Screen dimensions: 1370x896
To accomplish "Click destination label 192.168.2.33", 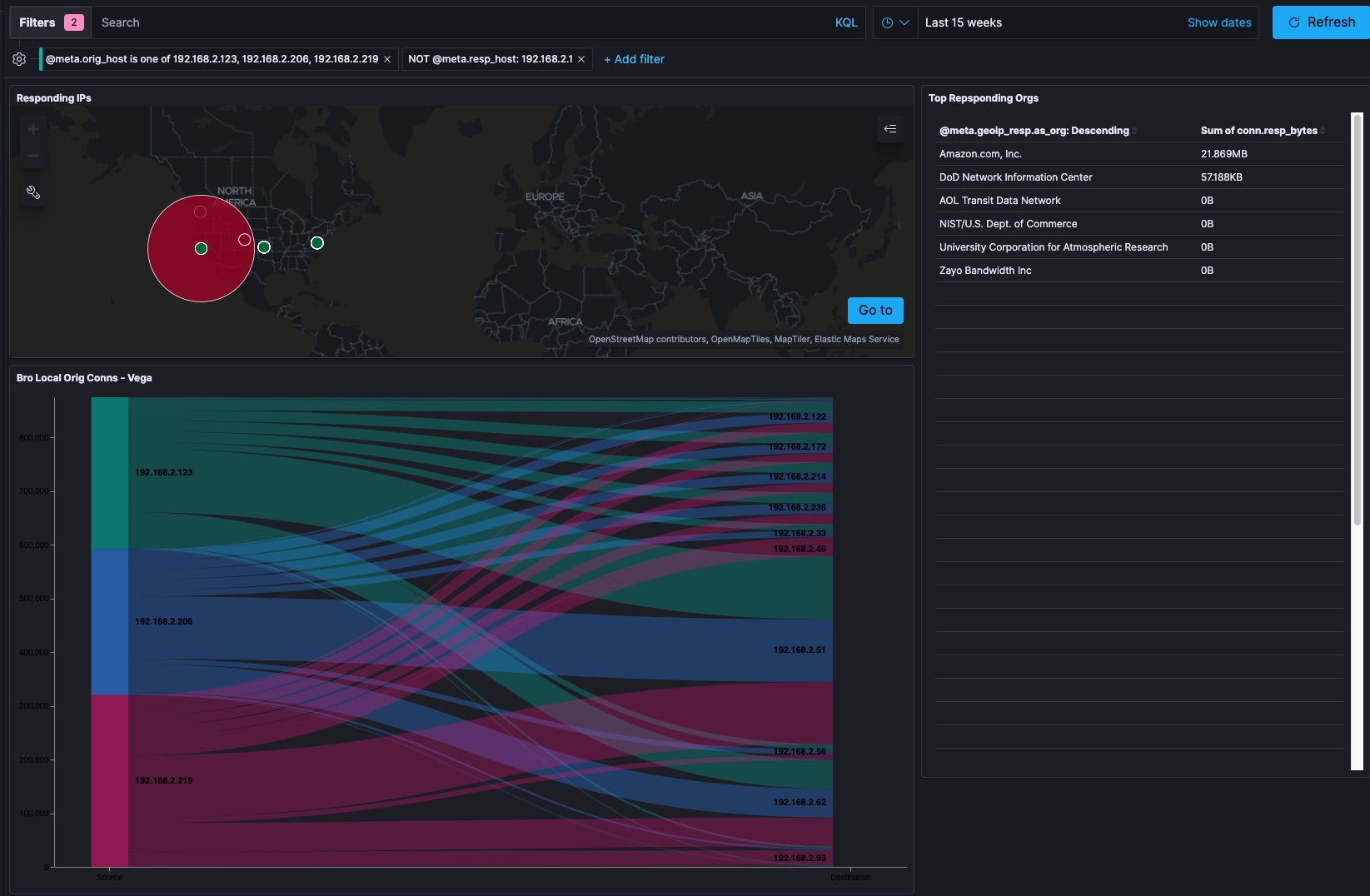I will pyautogui.click(x=800, y=533).
